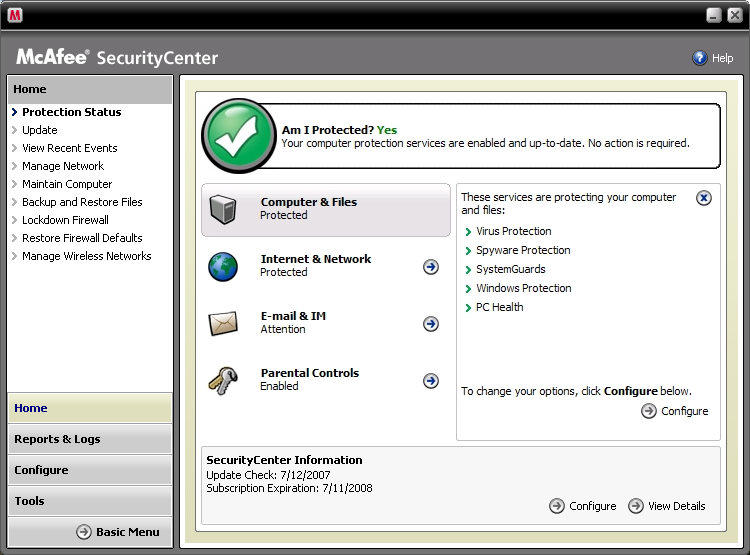The height and width of the screenshot is (555, 750).
Task: Open Update from the Home task list
Action: tap(40, 130)
